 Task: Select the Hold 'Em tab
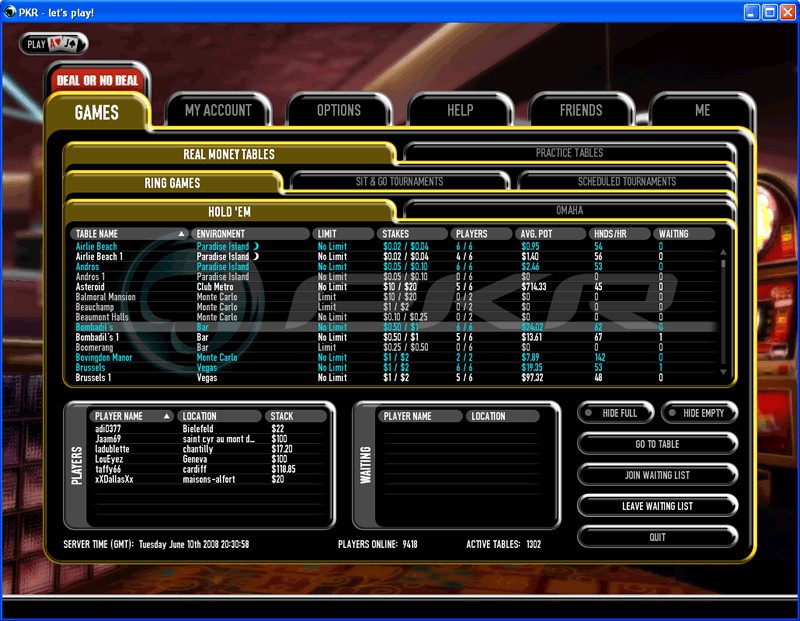coord(229,212)
